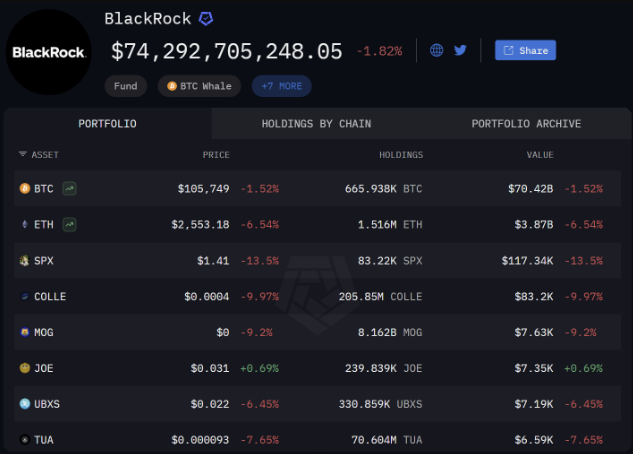Image resolution: width=633 pixels, height=454 pixels.
Task: Open the BlackRock website globe icon
Action: coord(436,50)
